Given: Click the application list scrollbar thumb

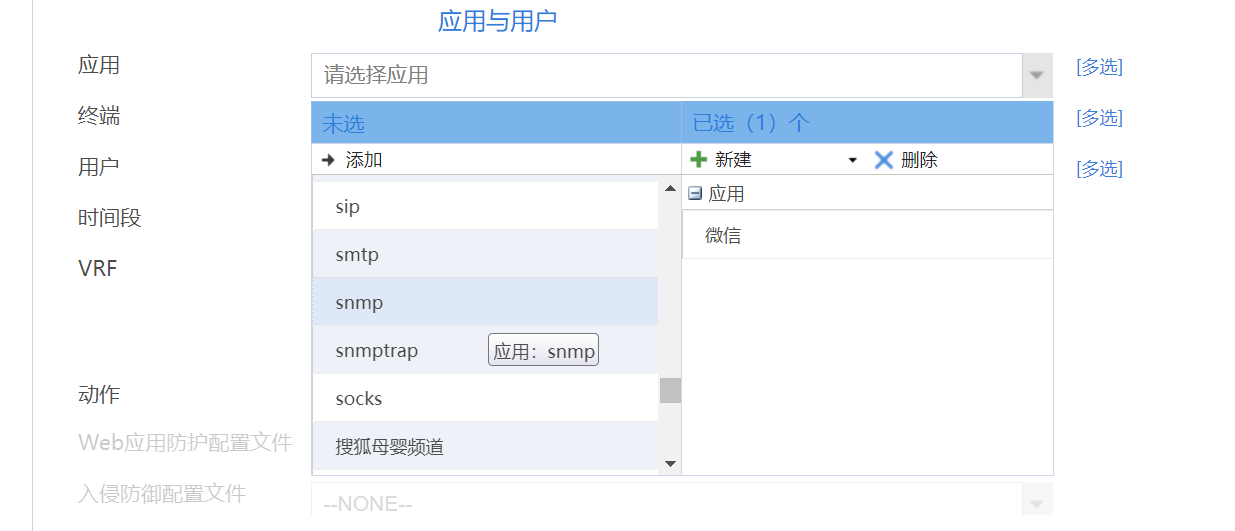Looking at the screenshot, I should 670,390.
